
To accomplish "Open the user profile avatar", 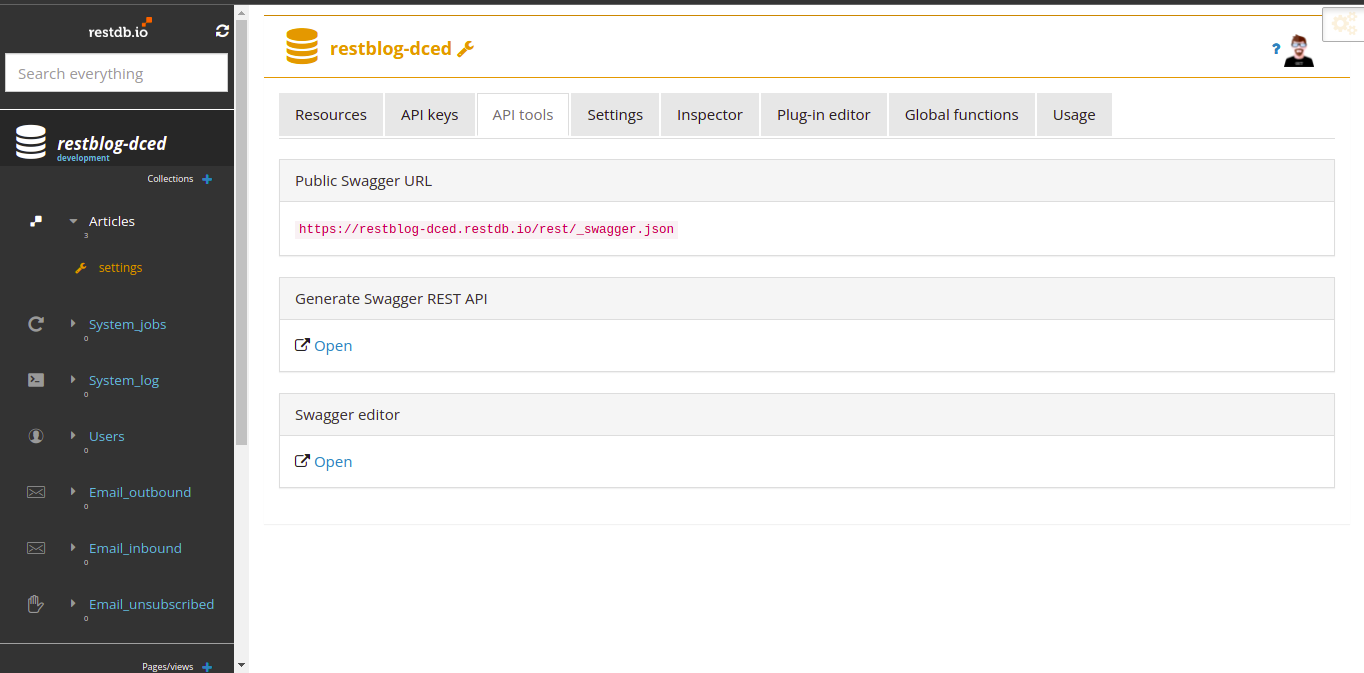I will [1299, 50].
